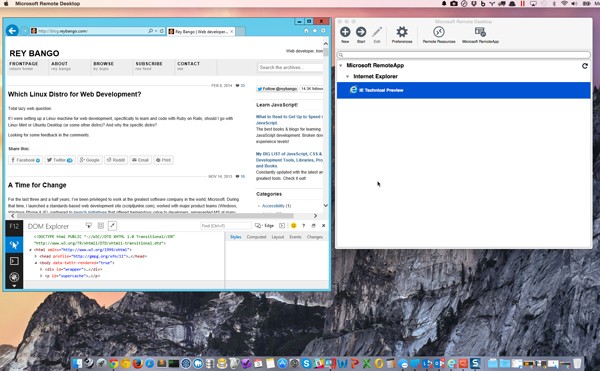
Task: Open 'Which Linux Distro for Web Development?' post
Action: (x=75, y=94)
